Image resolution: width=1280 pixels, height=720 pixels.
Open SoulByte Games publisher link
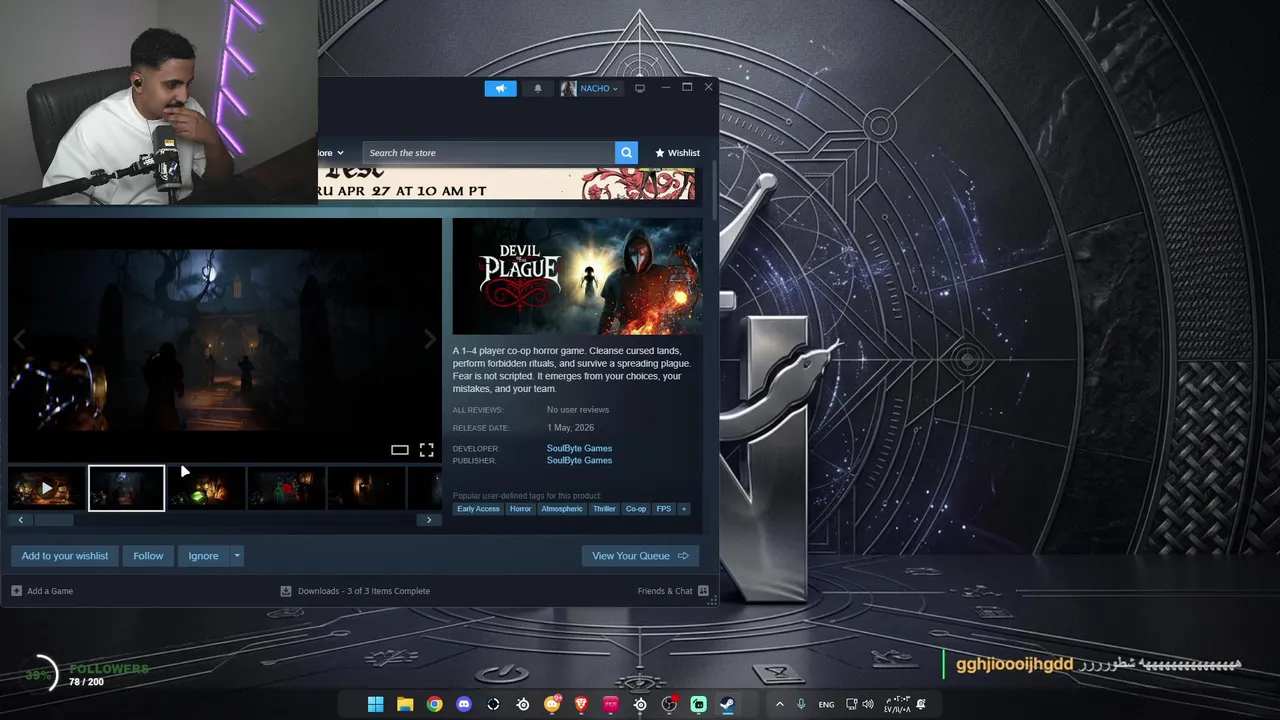coord(579,460)
